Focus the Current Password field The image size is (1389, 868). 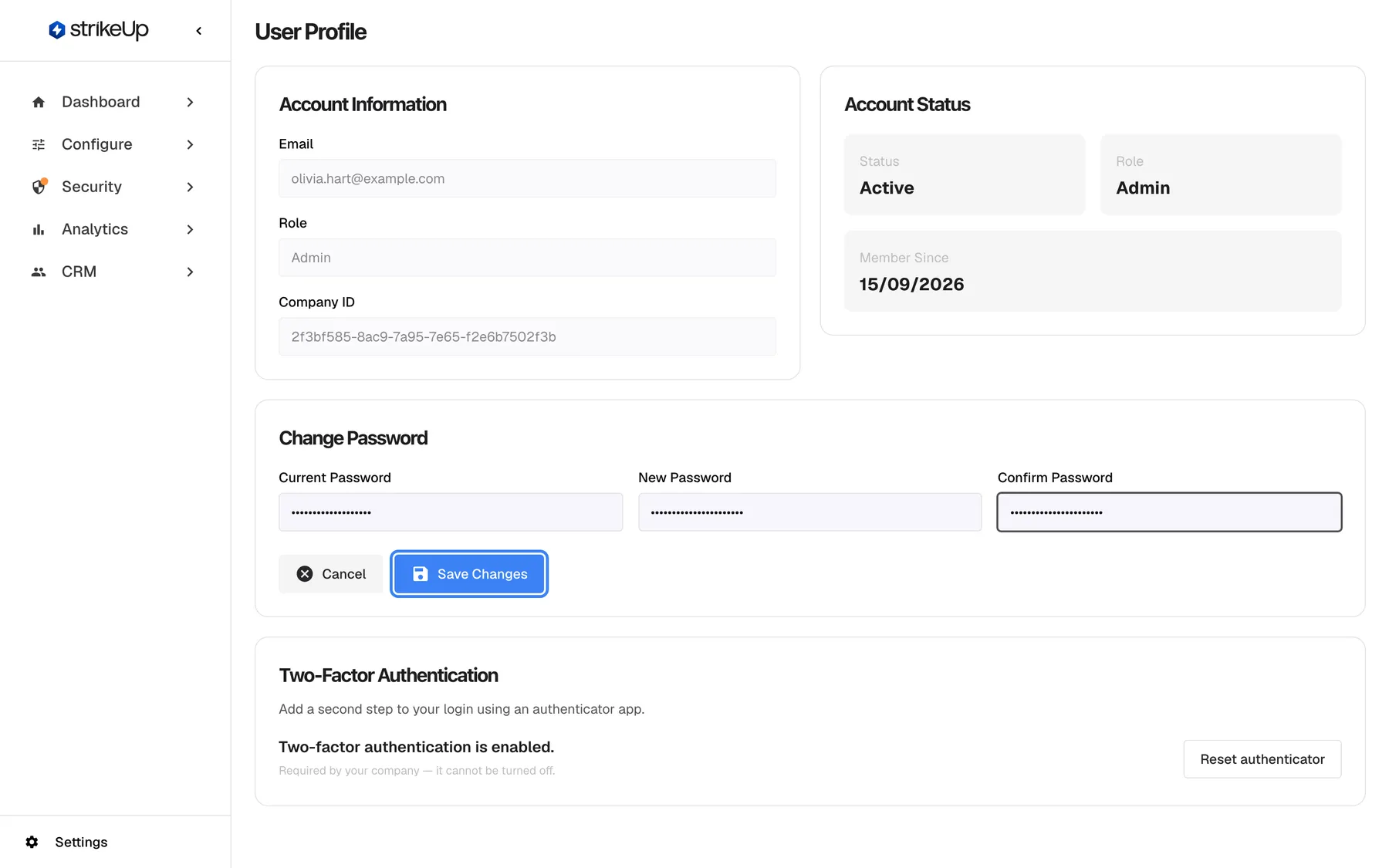(x=451, y=512)
